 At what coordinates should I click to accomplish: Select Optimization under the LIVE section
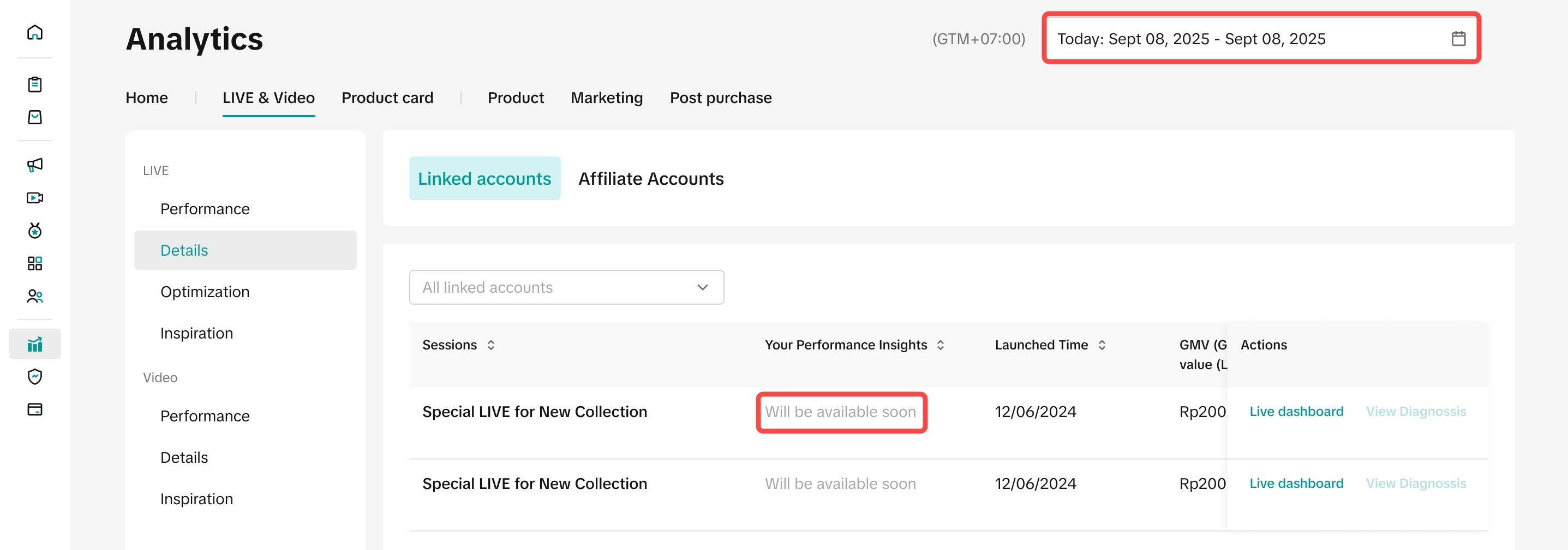[x=205, y=292]
